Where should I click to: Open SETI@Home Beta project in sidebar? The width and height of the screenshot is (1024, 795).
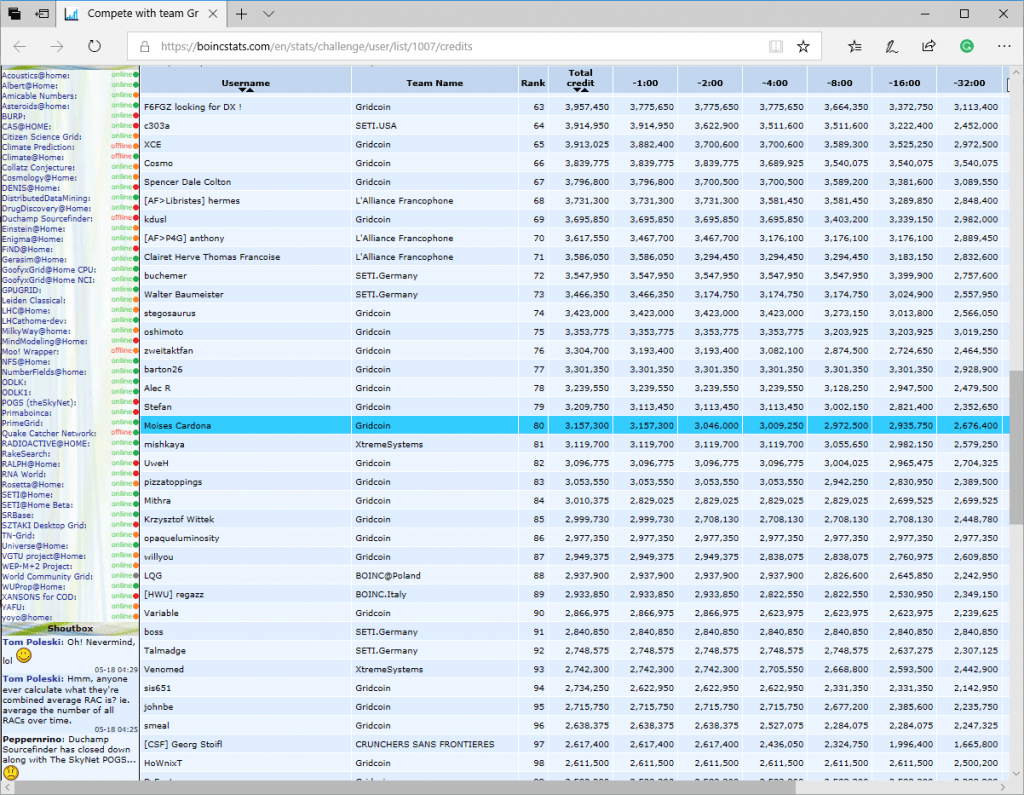(37, 505)
